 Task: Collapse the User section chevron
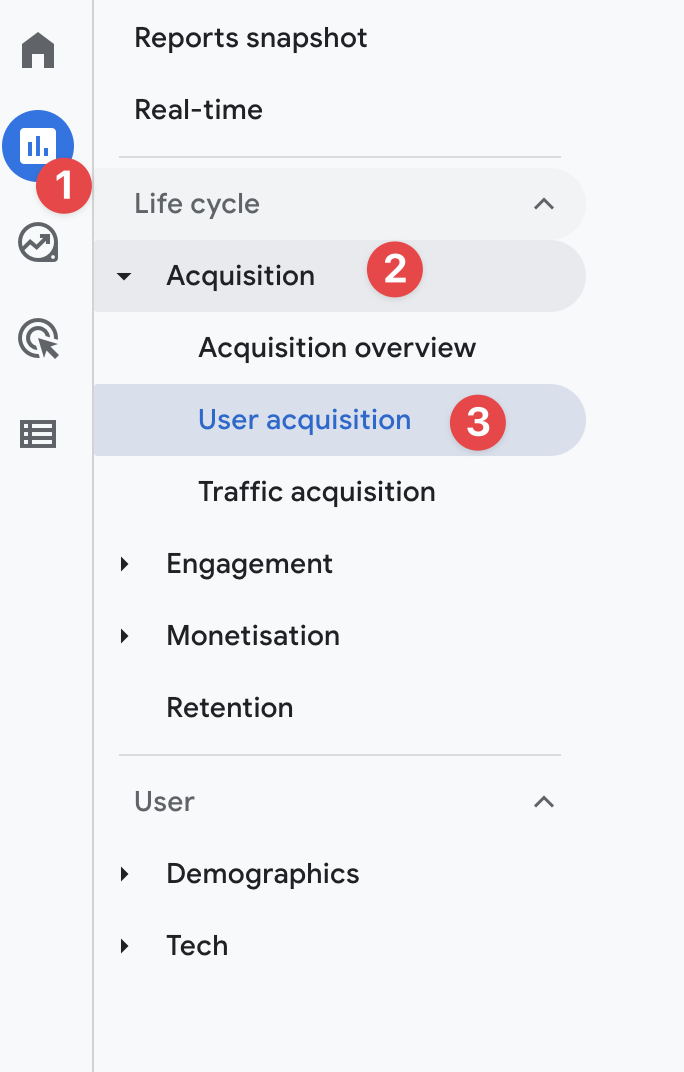coord(544,801)
